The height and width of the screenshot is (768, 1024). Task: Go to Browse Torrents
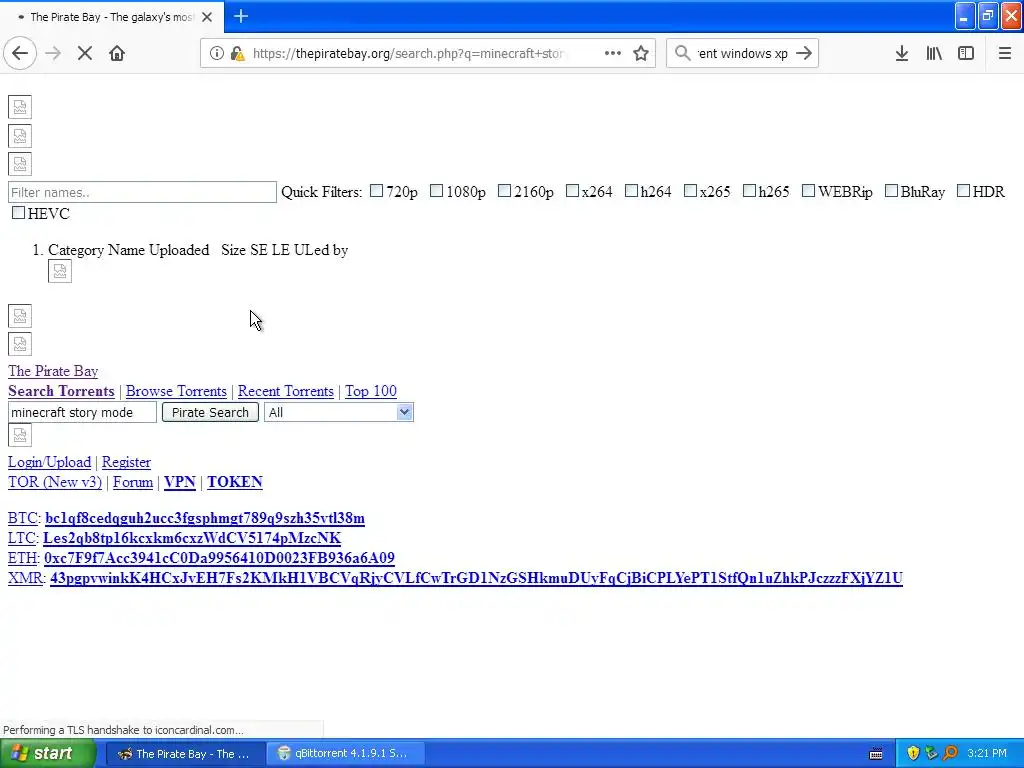[x=176, y=391]
